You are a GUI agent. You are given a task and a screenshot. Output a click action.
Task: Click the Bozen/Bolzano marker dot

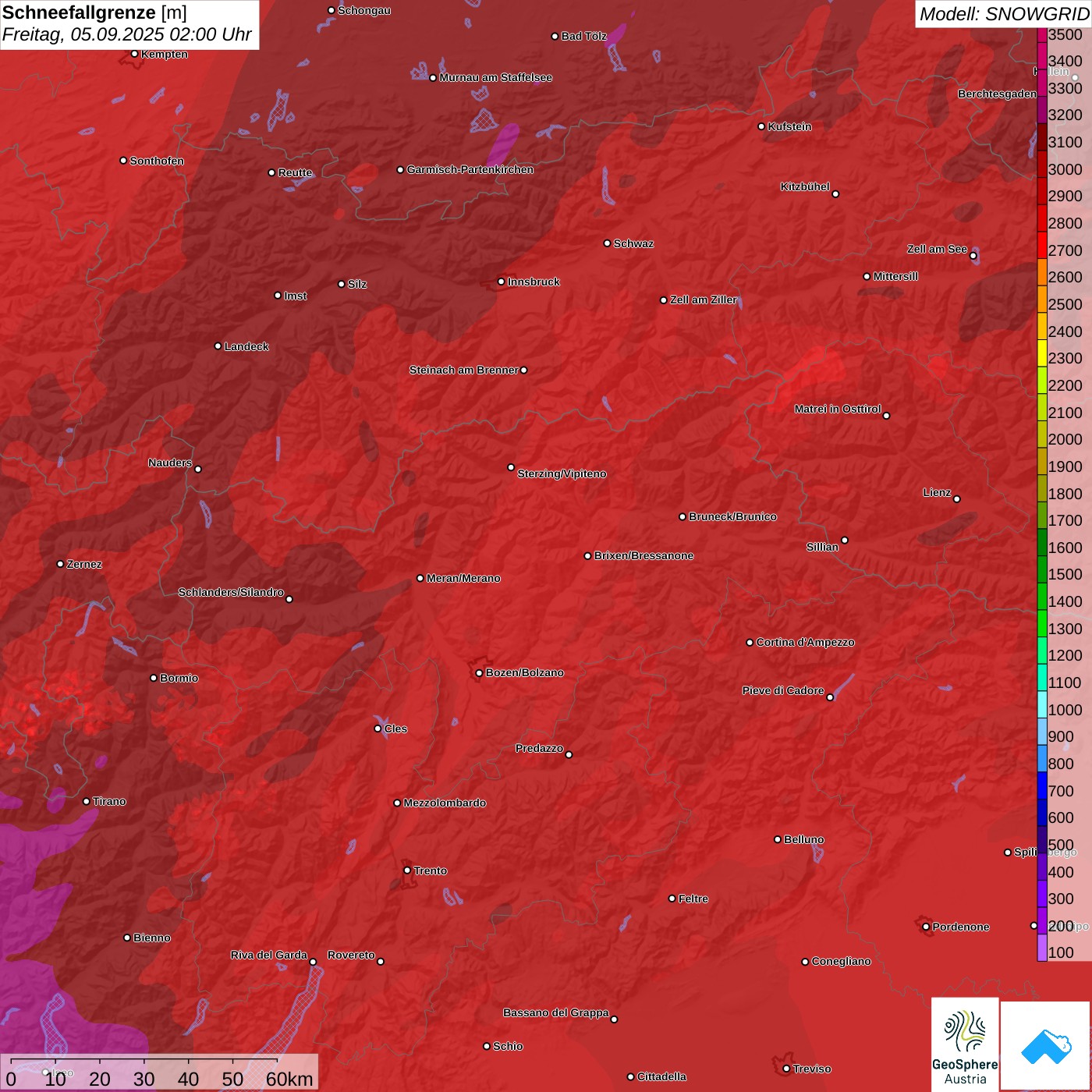479,673
